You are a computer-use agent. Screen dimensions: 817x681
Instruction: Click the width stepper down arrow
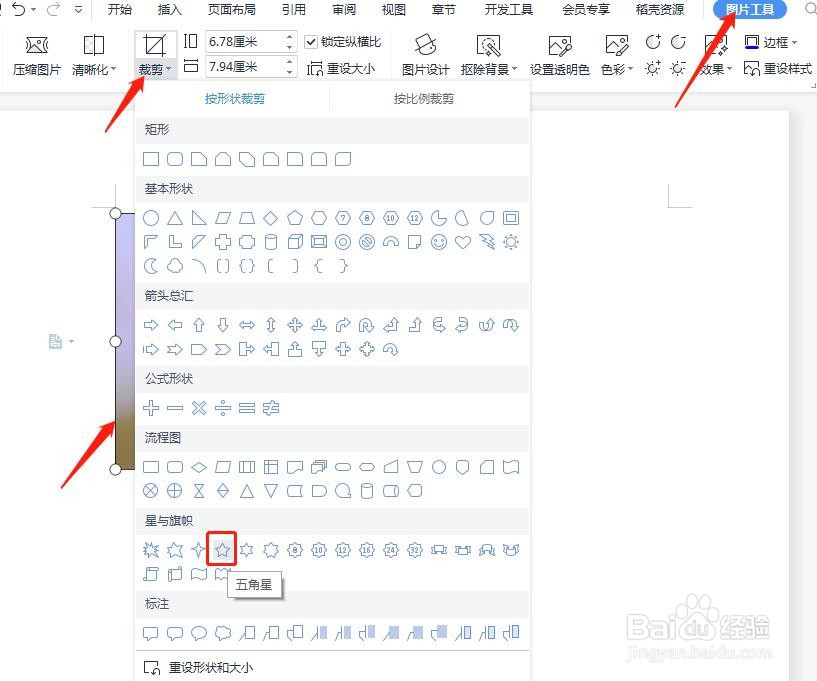click(x=290, y=72)
